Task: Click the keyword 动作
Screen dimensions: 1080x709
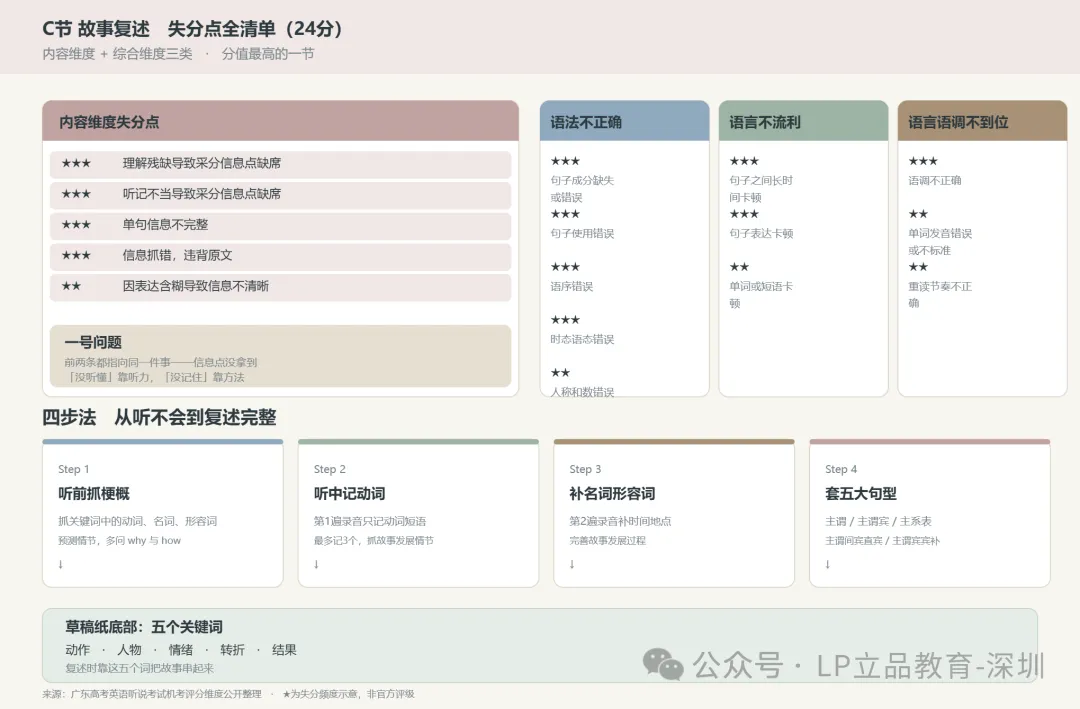Action: pyautogui.click(x=78, y=650)
